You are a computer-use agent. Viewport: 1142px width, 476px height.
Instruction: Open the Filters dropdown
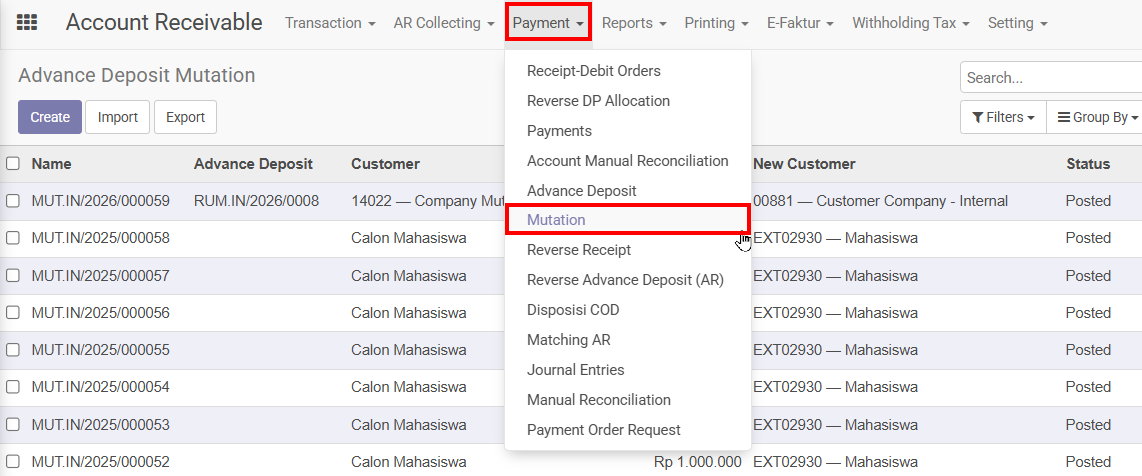tap(1003, 117)
